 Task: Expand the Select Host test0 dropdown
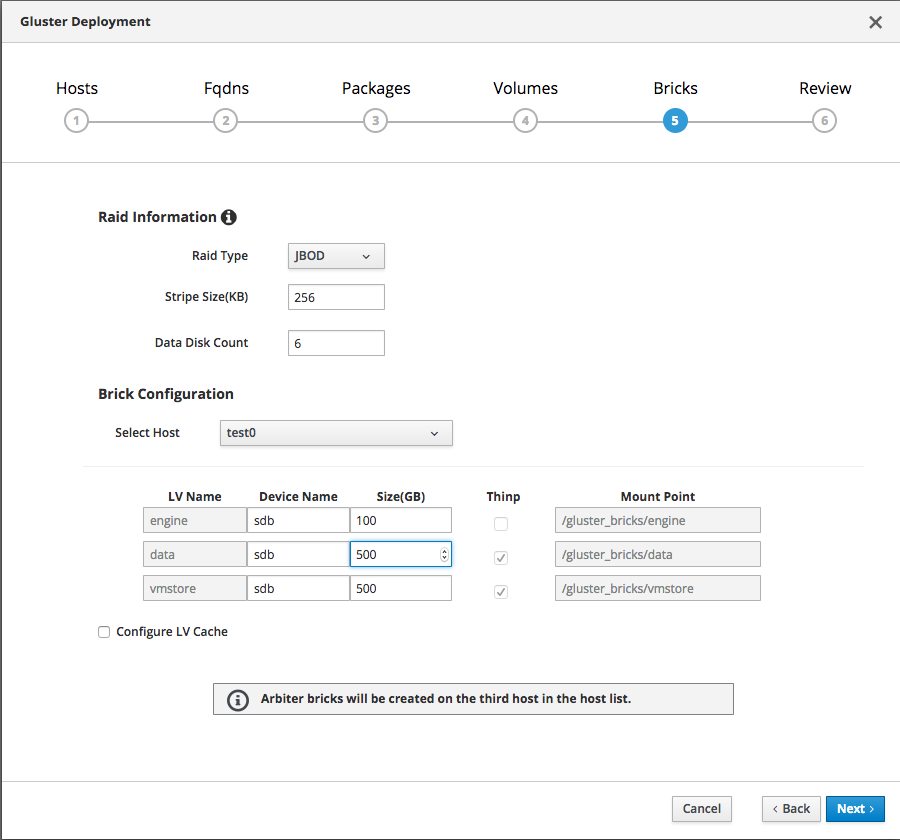(x=335, y=433)
